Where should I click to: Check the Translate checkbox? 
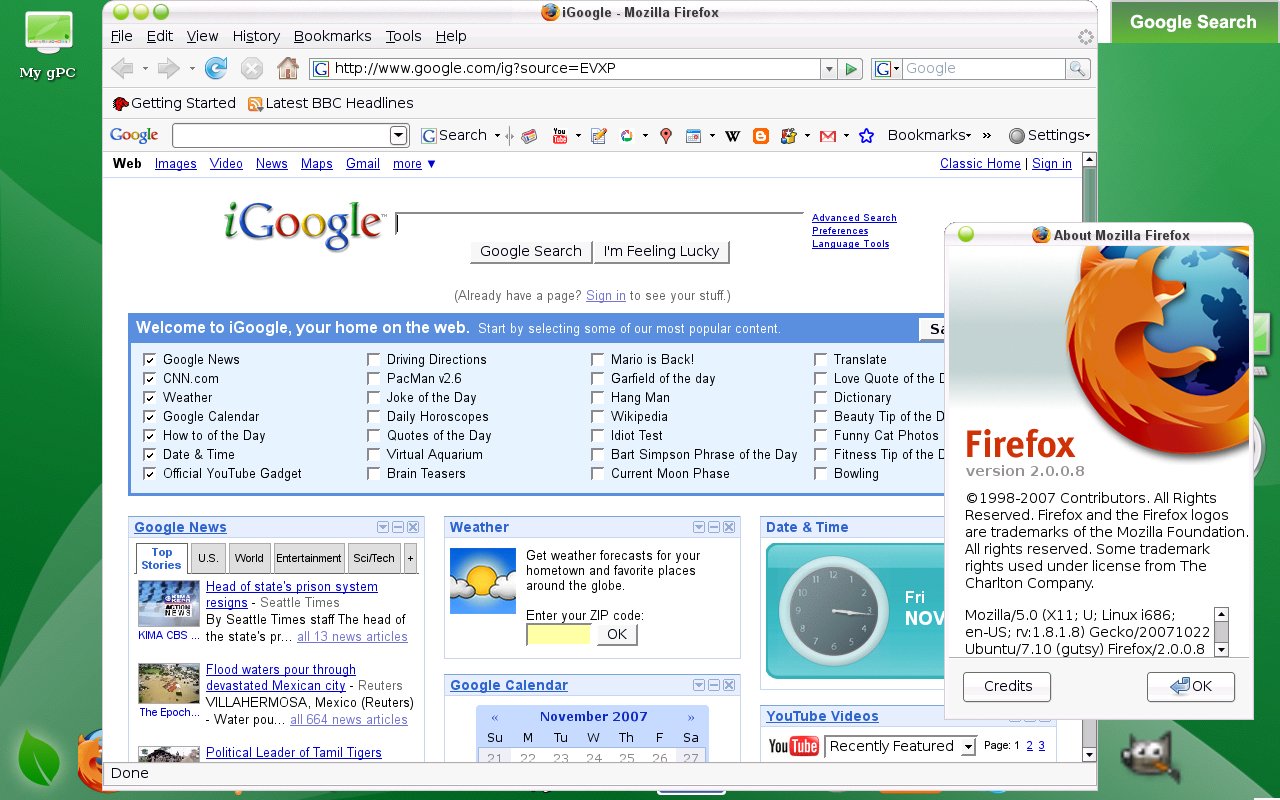(x=821, y=360)
